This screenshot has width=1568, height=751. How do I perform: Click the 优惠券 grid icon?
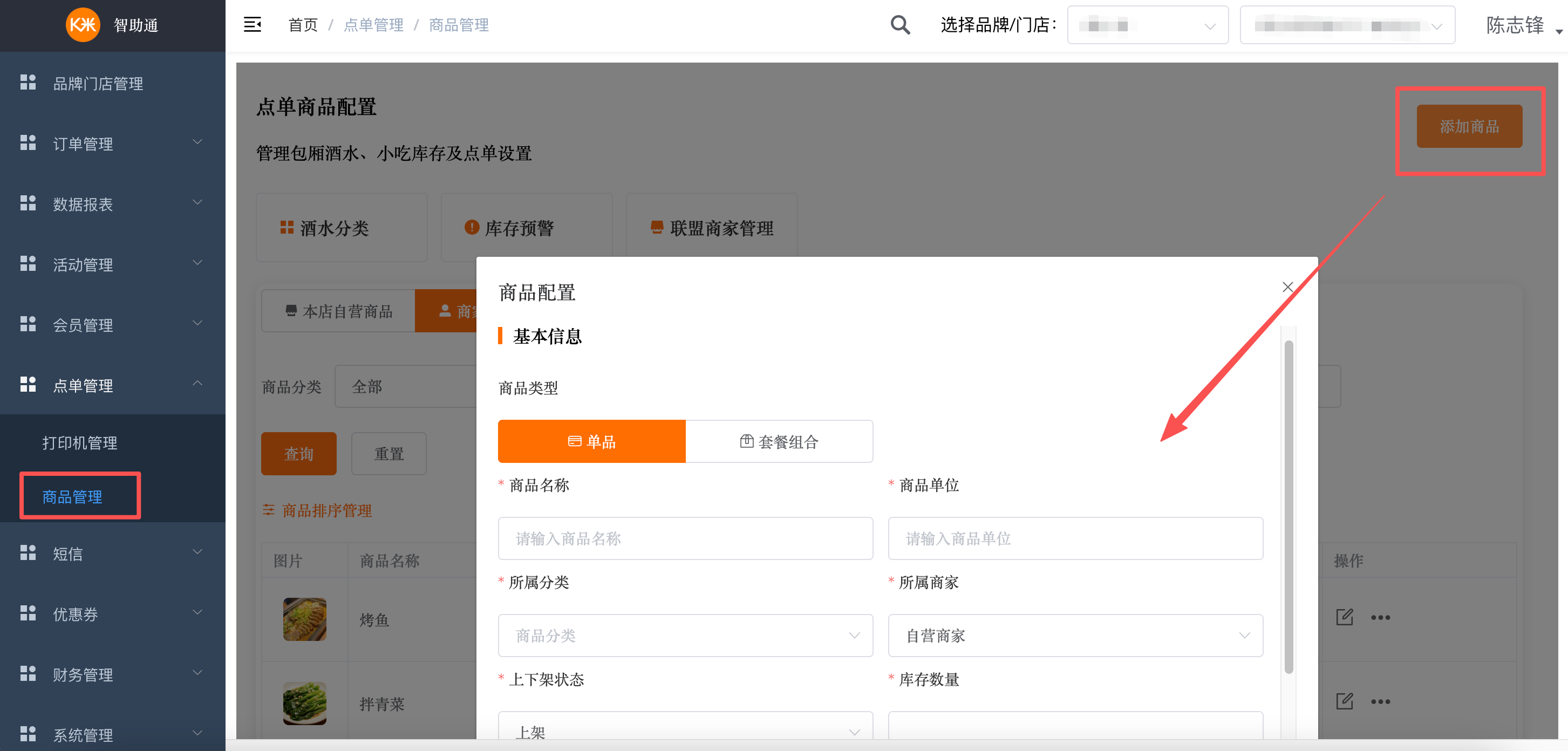pos(28,613)
